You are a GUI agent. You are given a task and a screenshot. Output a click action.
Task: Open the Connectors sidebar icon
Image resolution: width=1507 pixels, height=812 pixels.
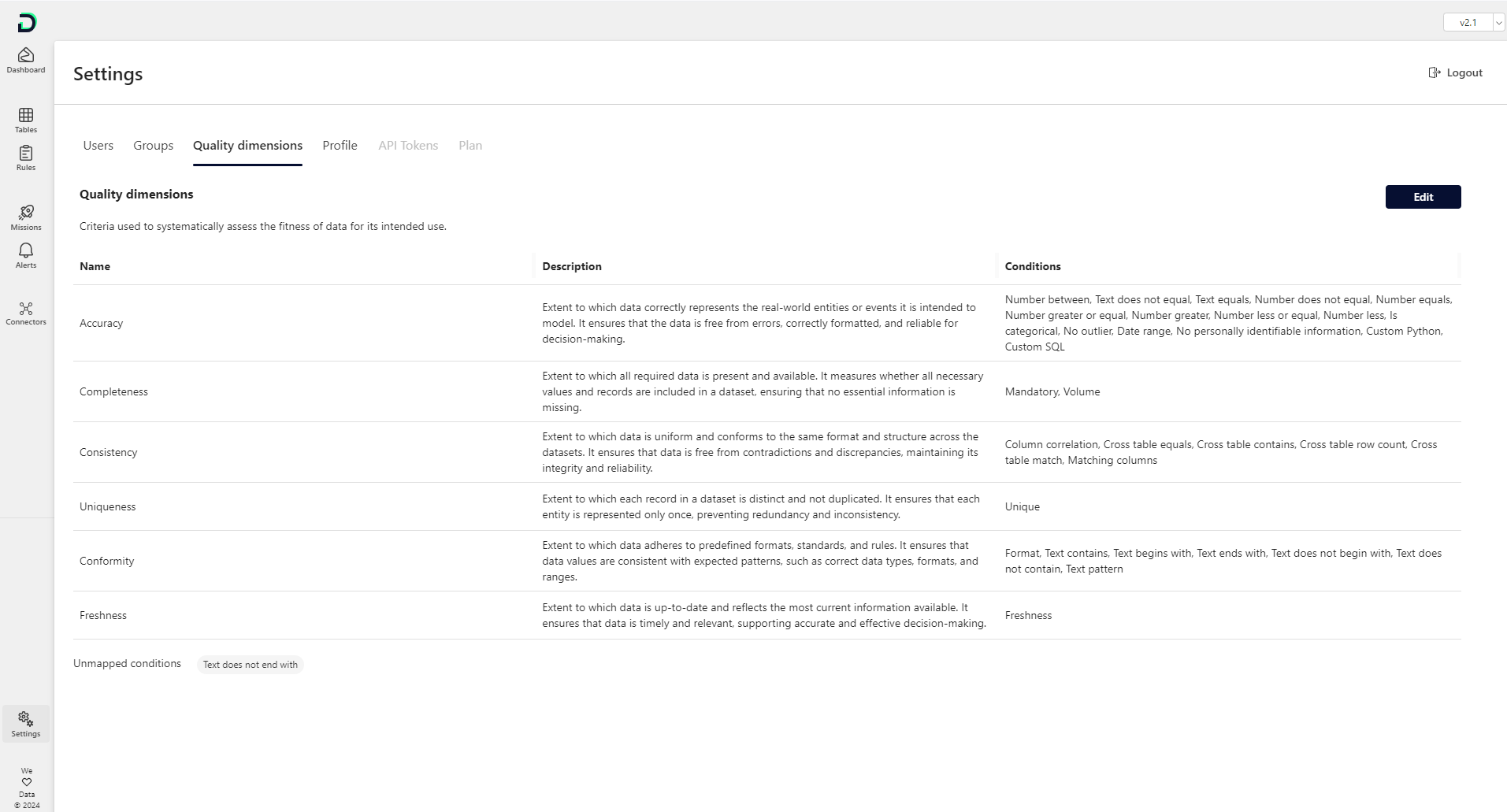26,310
